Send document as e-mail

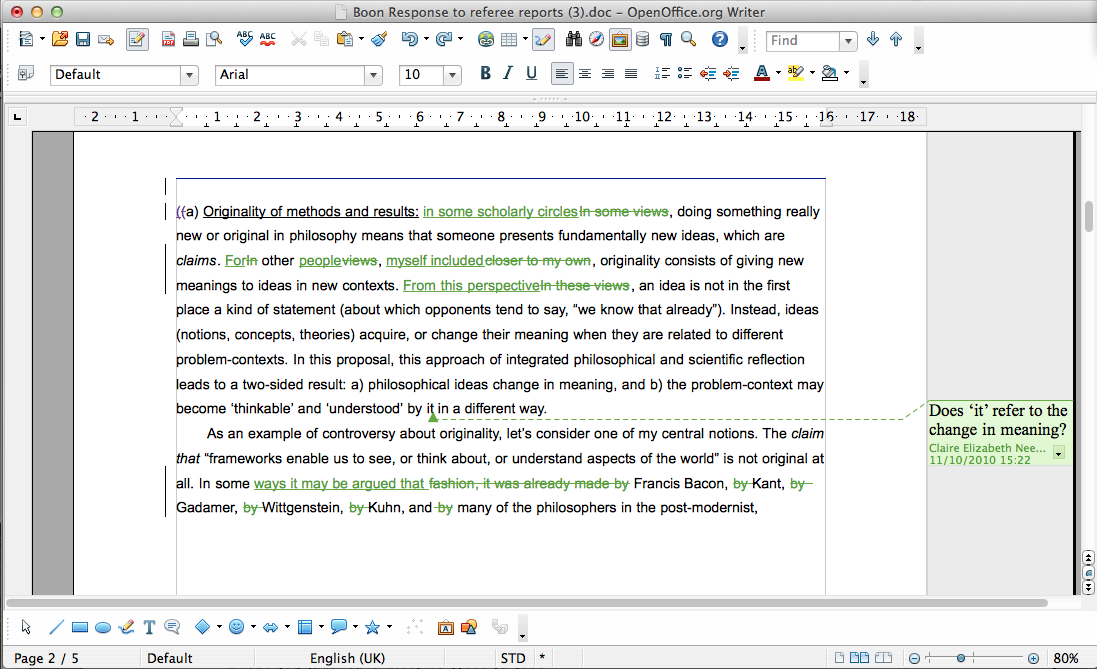[x=106, y=40]
